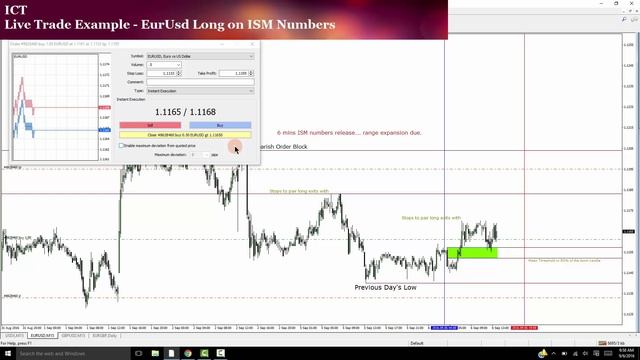Switch to the GBPUSD,M15 chart tab

coord(73,336)
